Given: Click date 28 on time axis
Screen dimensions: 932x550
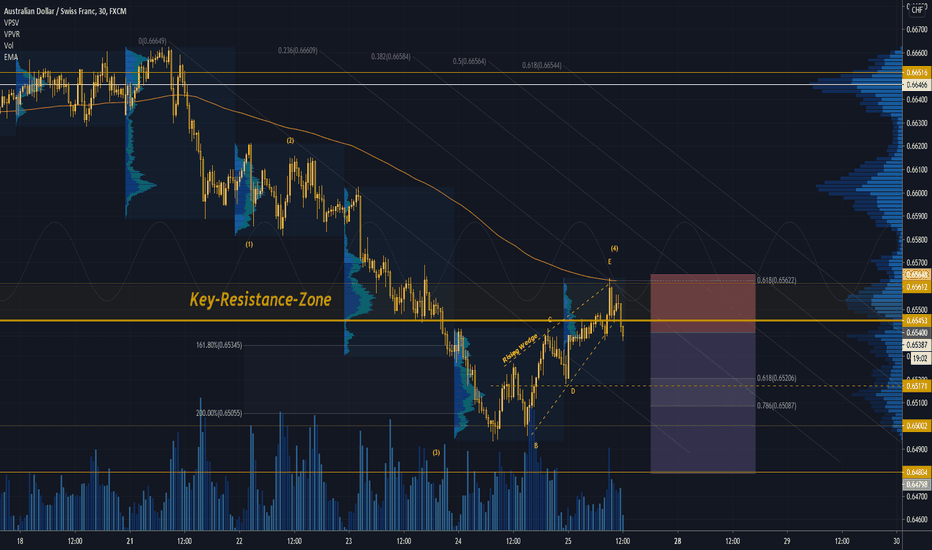Looking at the screenshot, I should coord(678,541).
